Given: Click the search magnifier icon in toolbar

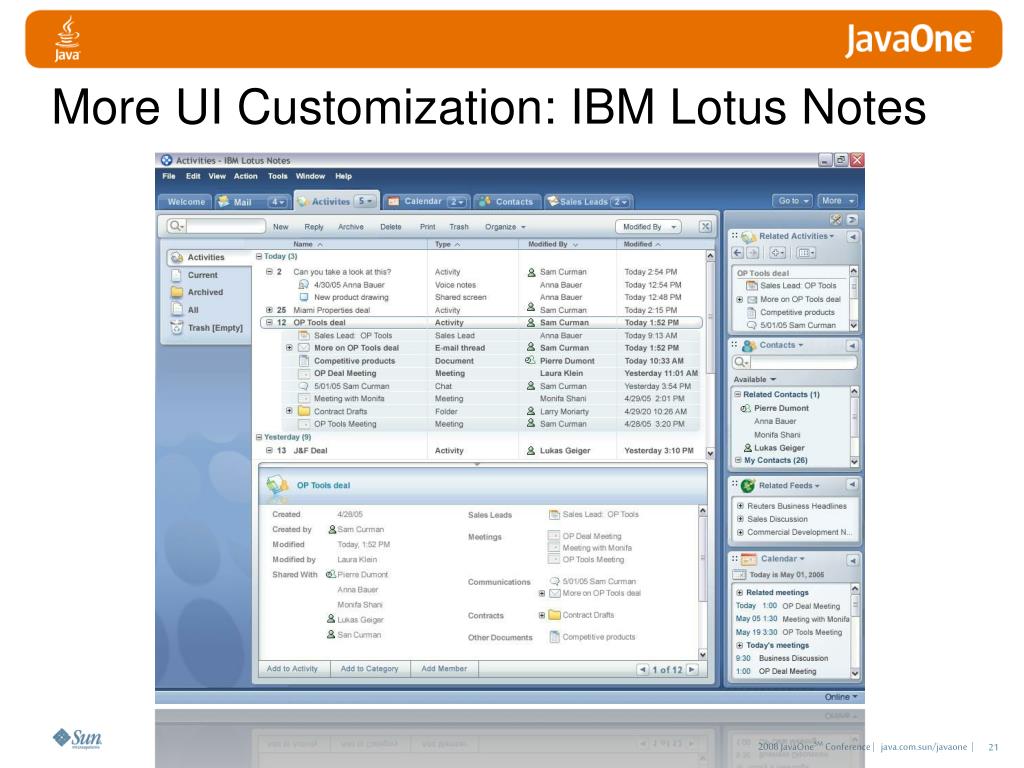Looking at the screenshot, I should click(175, 226).
